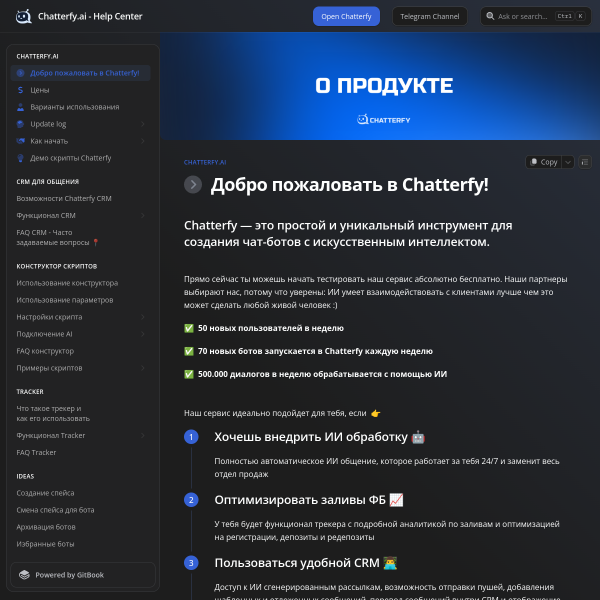Open Что такое трекер и как его использовать
600x600 pixels.
coord(80,414)
